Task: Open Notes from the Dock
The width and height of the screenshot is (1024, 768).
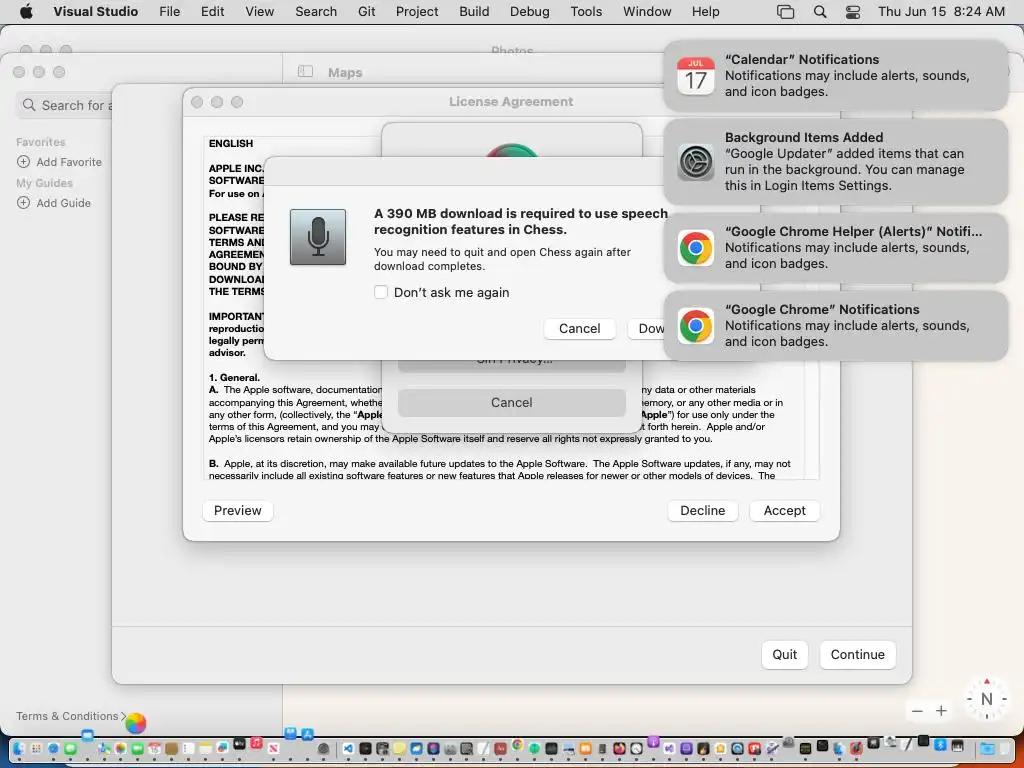Action: [206, 749]
